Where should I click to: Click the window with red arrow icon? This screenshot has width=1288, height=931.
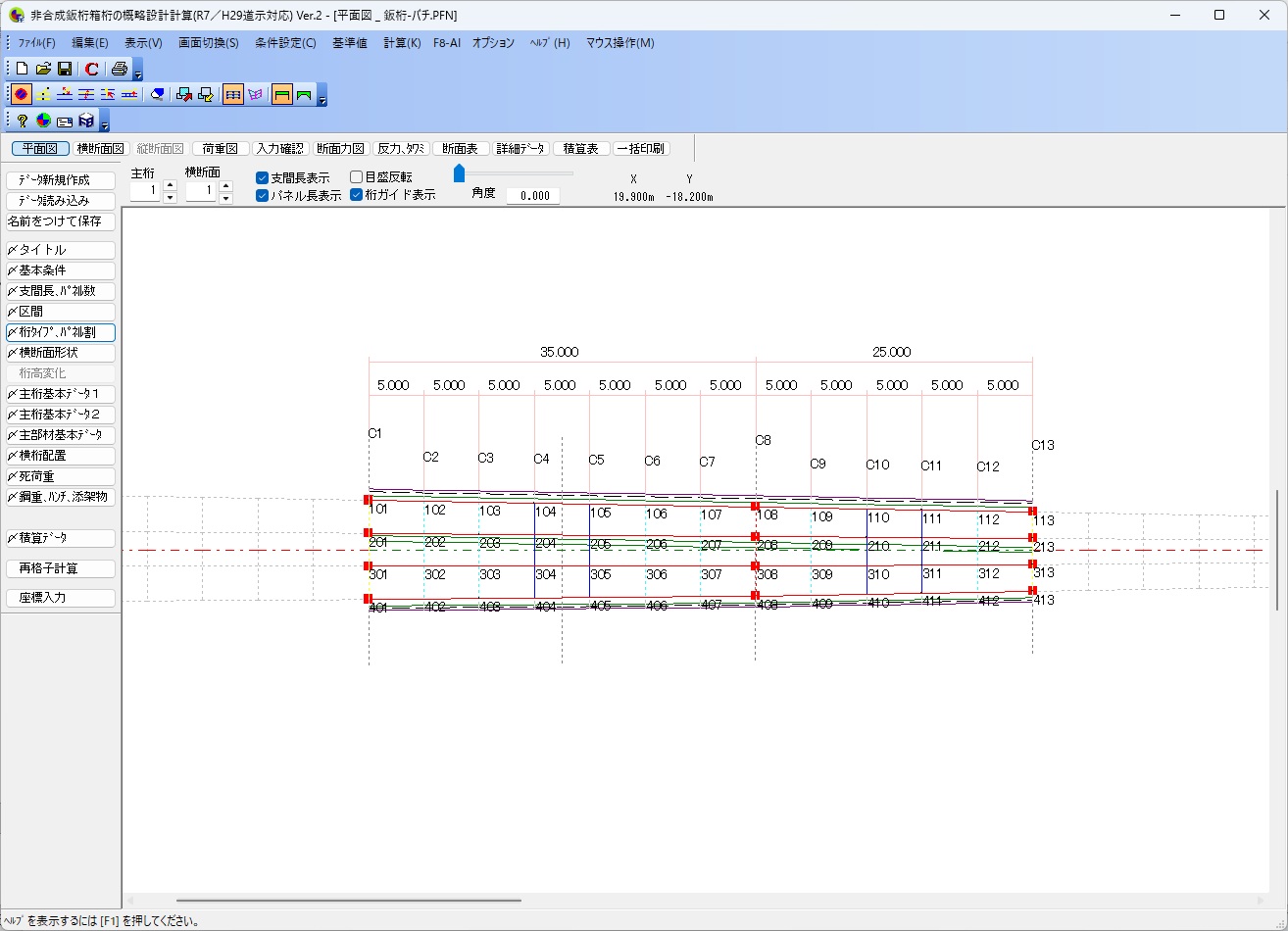click(x=183, y=94)
